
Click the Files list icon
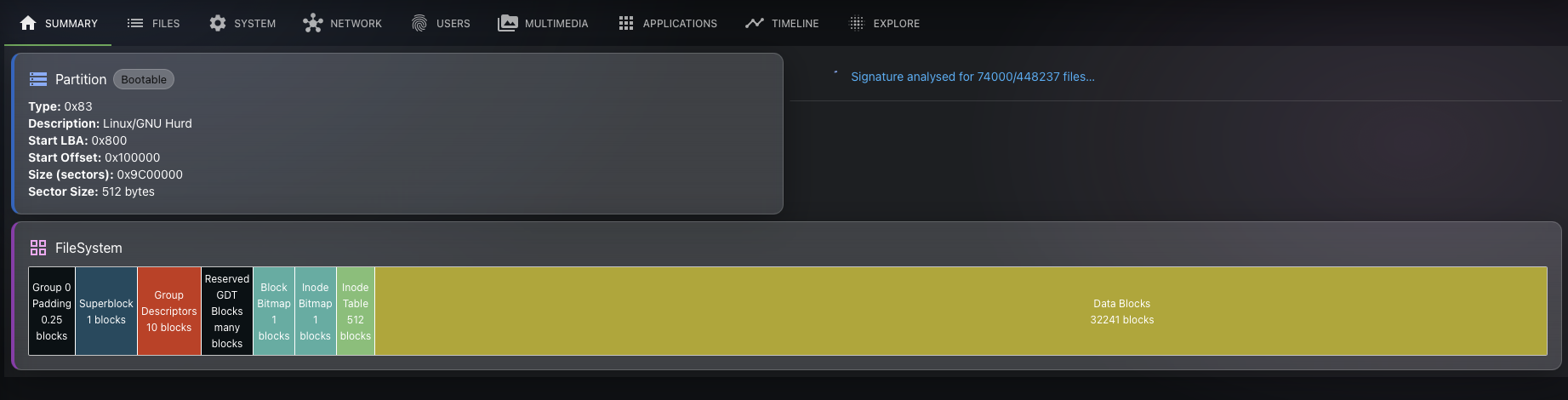tap(134, 23)
